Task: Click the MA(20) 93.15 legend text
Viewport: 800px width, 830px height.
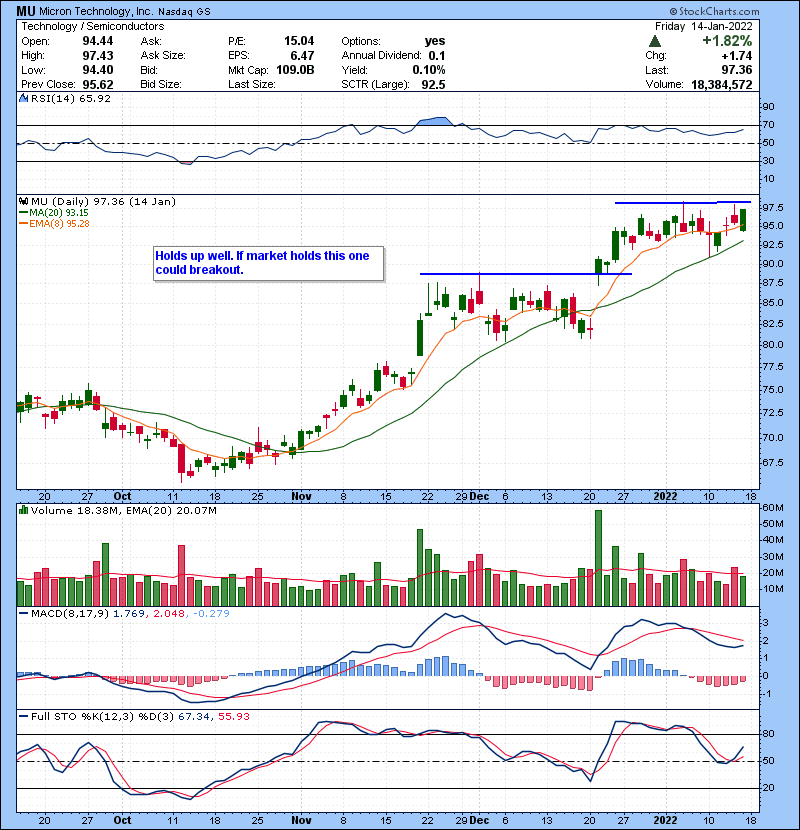Action: [x=59, y=213]
